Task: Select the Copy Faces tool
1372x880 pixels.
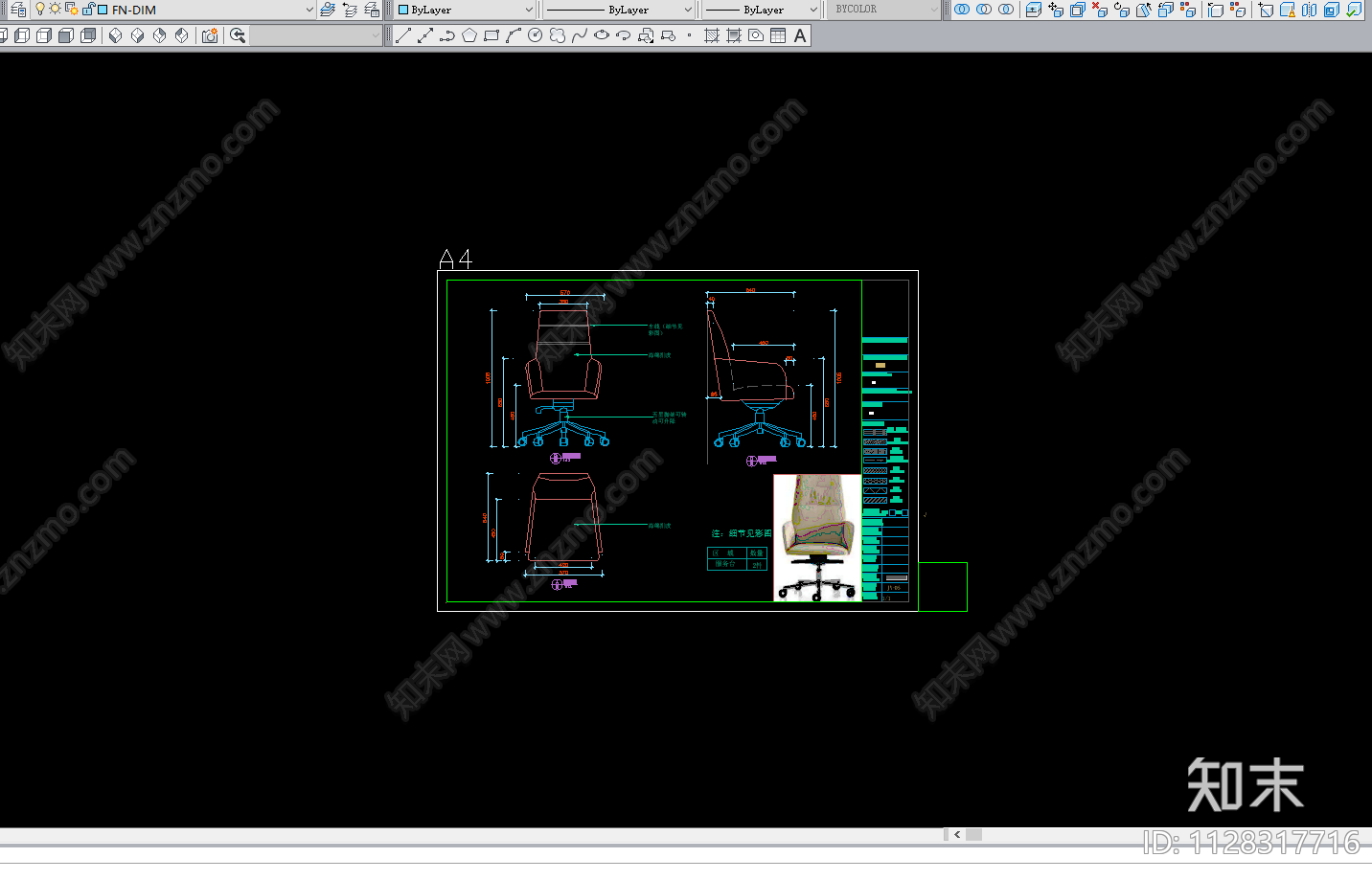Action: (1166, 10)
